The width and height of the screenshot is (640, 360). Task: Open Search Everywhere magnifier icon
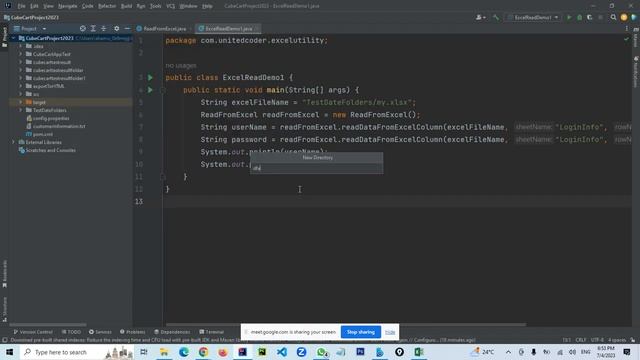(613, 18)
